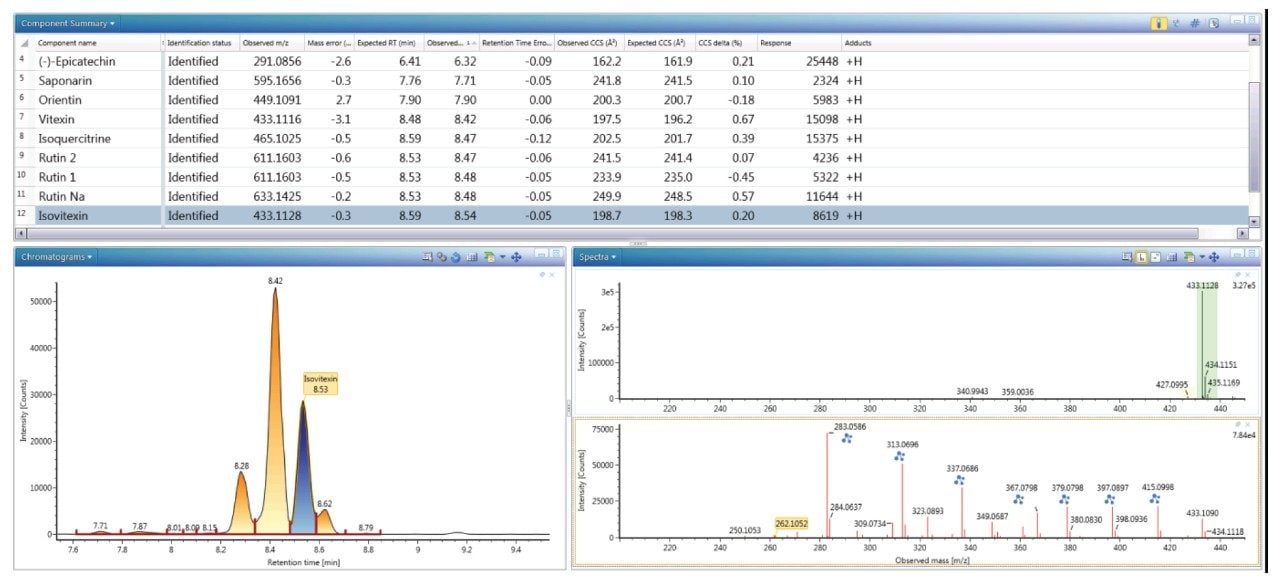
Task: Click the 8.28 peak label in chromatogram
Action: click(x=241, y=466)
